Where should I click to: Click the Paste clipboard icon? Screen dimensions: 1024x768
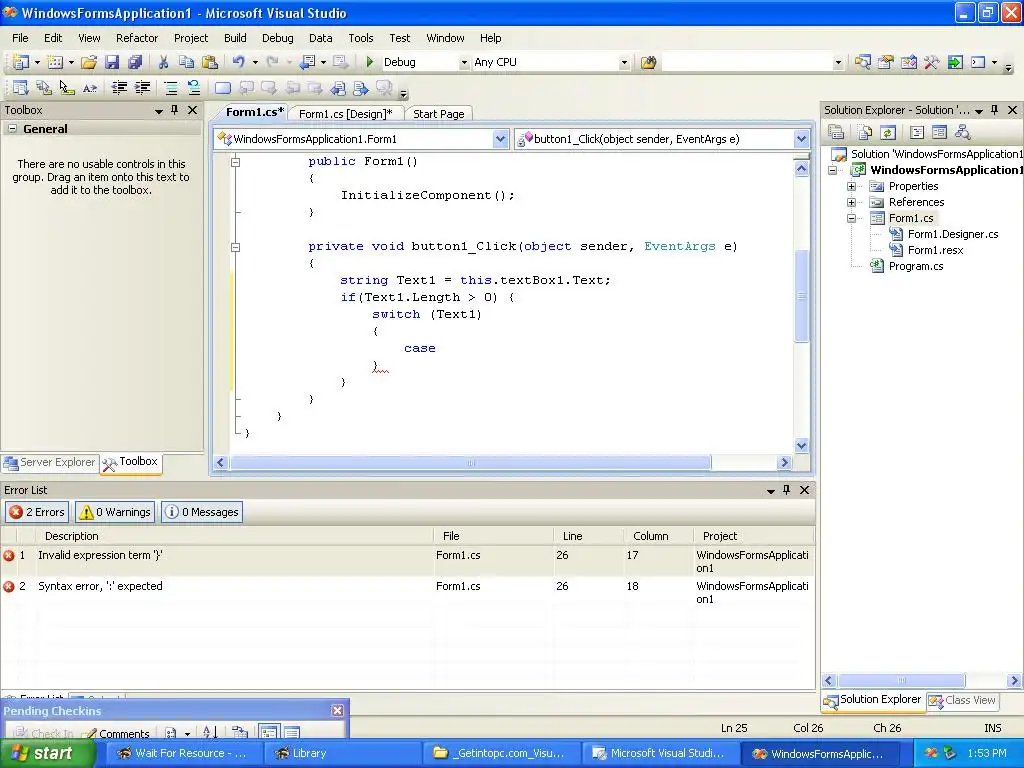(210, 62)
